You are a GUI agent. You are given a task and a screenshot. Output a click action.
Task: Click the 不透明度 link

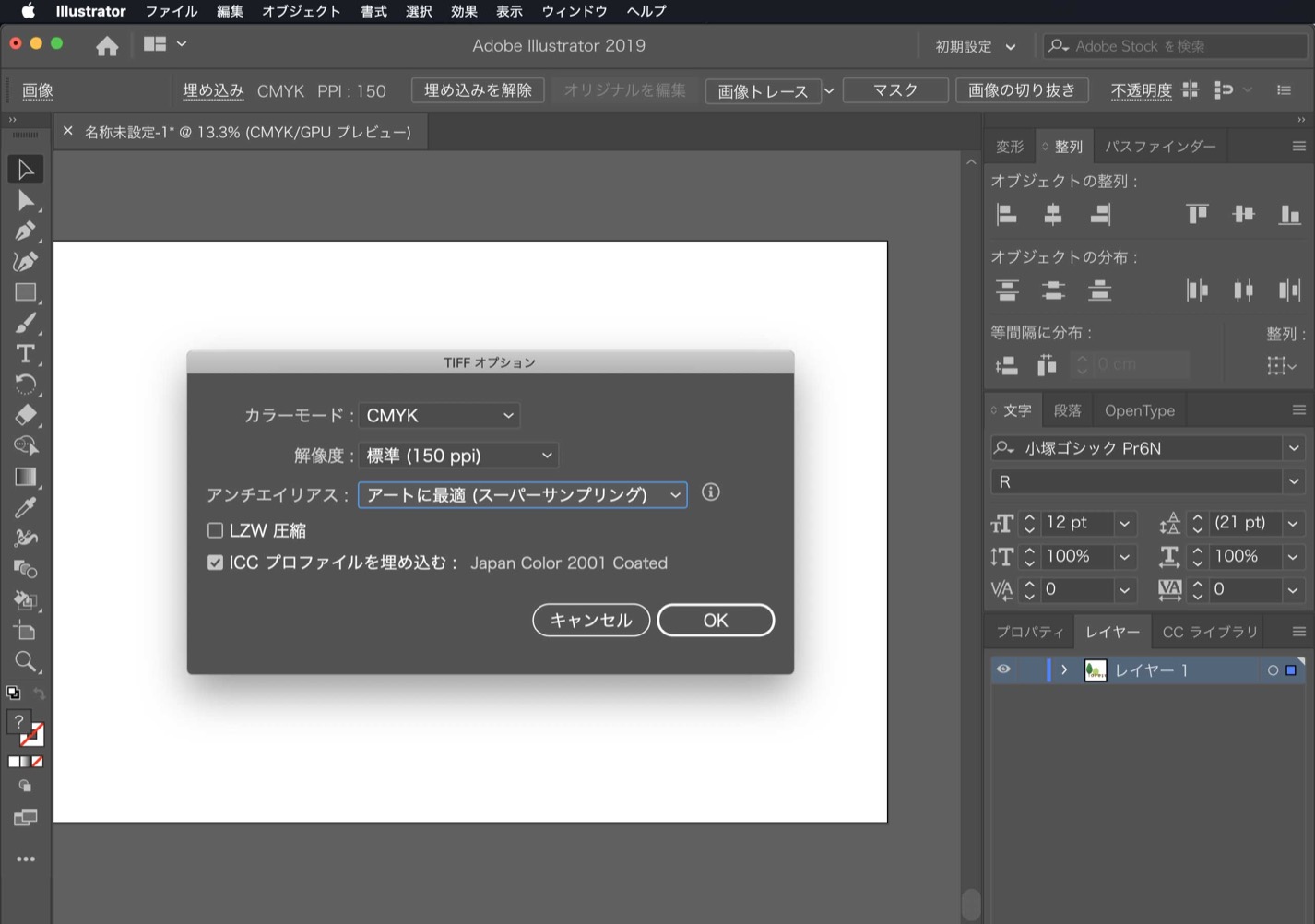pyautogui.click(x=1141, y=90)
